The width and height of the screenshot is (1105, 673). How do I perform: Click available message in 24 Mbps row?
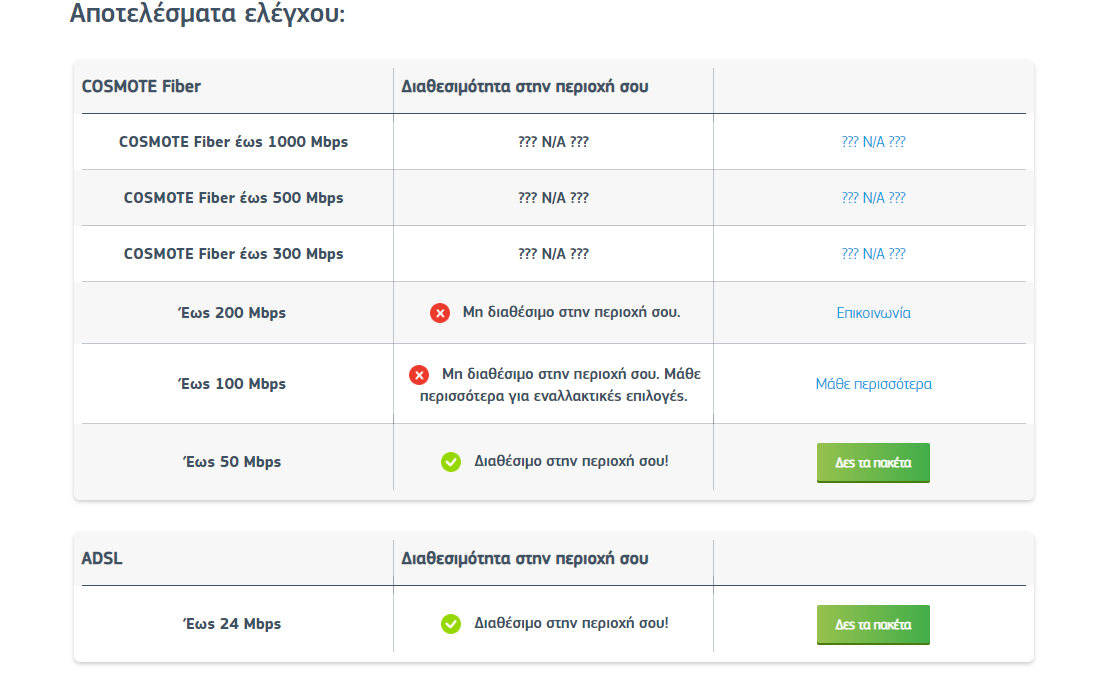point(572,624)
